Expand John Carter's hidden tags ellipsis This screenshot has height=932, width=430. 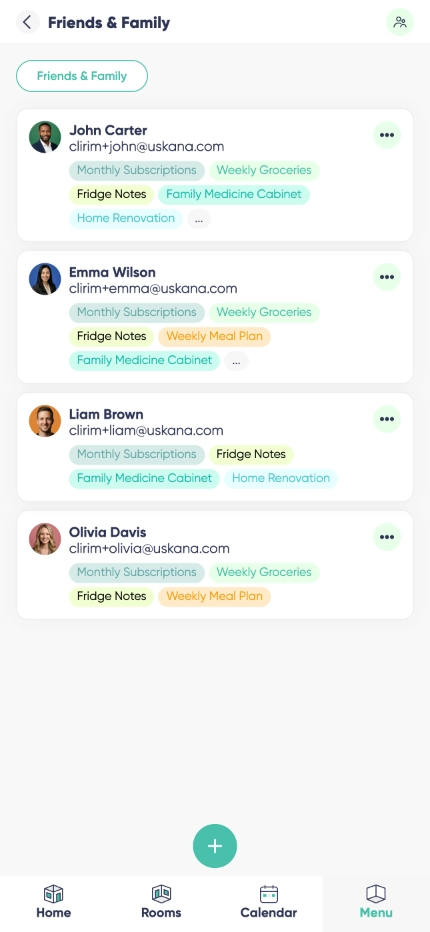199,219
